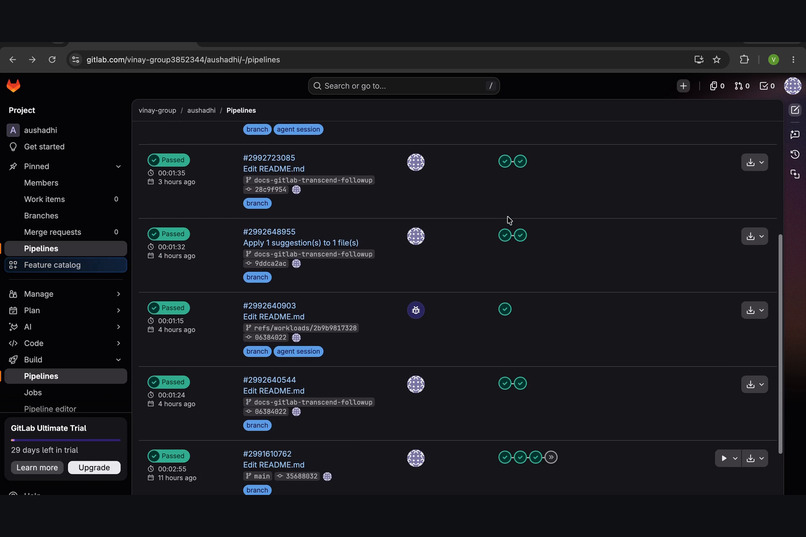The height and width of the screenshot is (537, 806).
Task: Open the Chrome profile avatar V
Action: pos(773,60)
